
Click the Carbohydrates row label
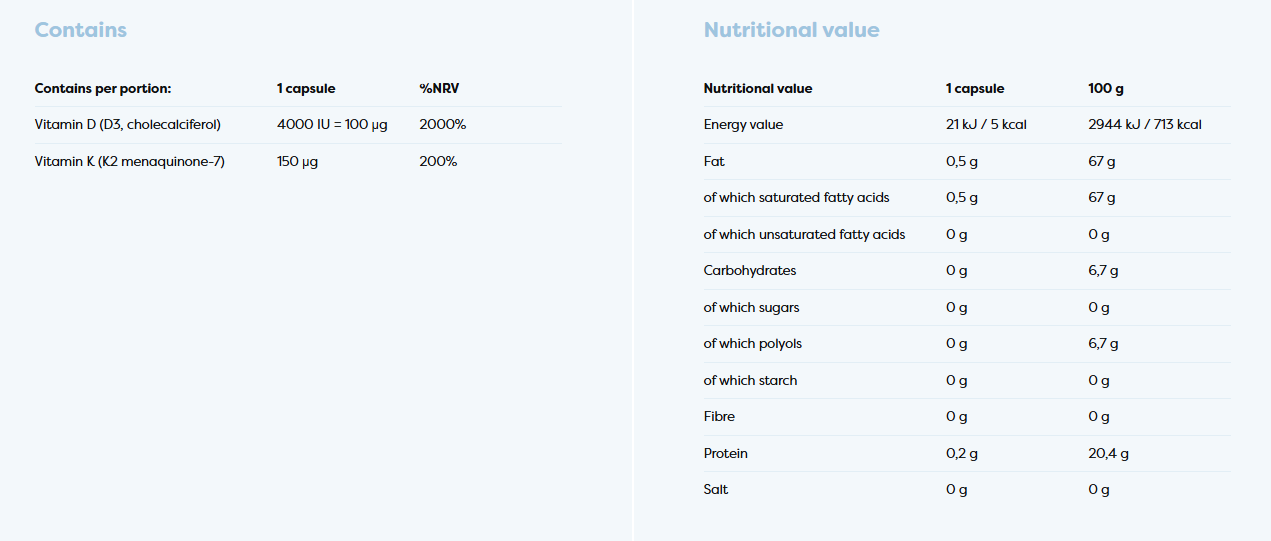750,270
